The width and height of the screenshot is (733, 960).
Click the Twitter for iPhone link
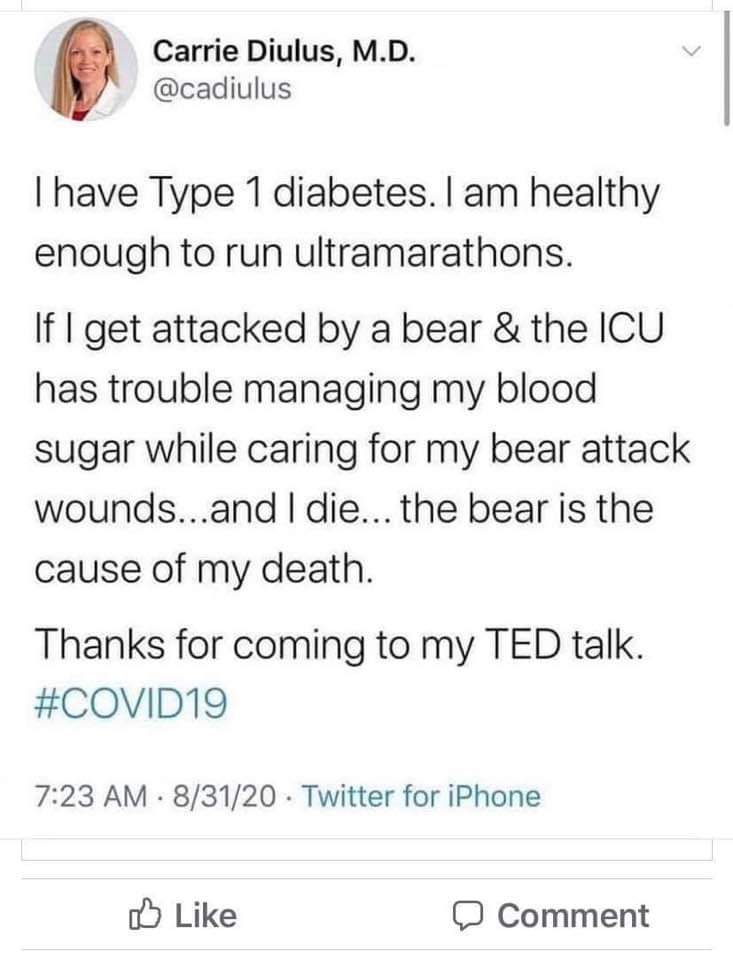coord(421,796)
